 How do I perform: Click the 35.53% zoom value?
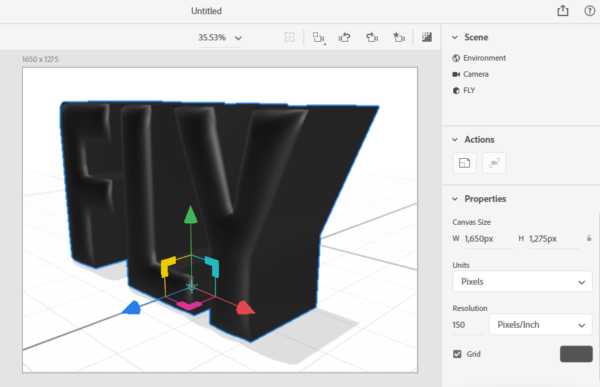212,38
